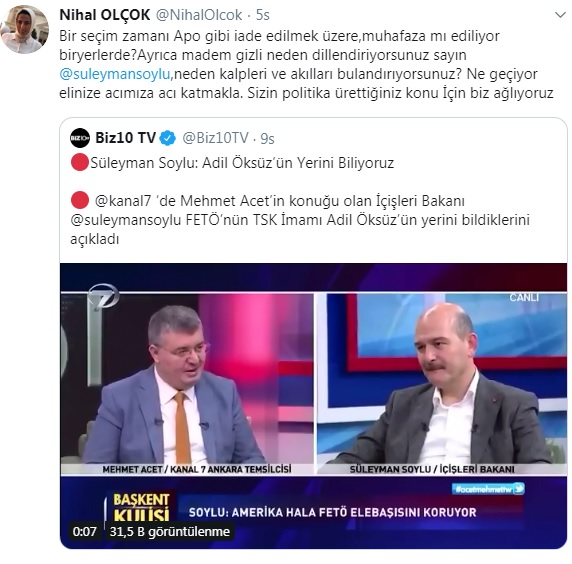Open the @suleymansoylu mention link
572x564 pixels.
[115, 74]
